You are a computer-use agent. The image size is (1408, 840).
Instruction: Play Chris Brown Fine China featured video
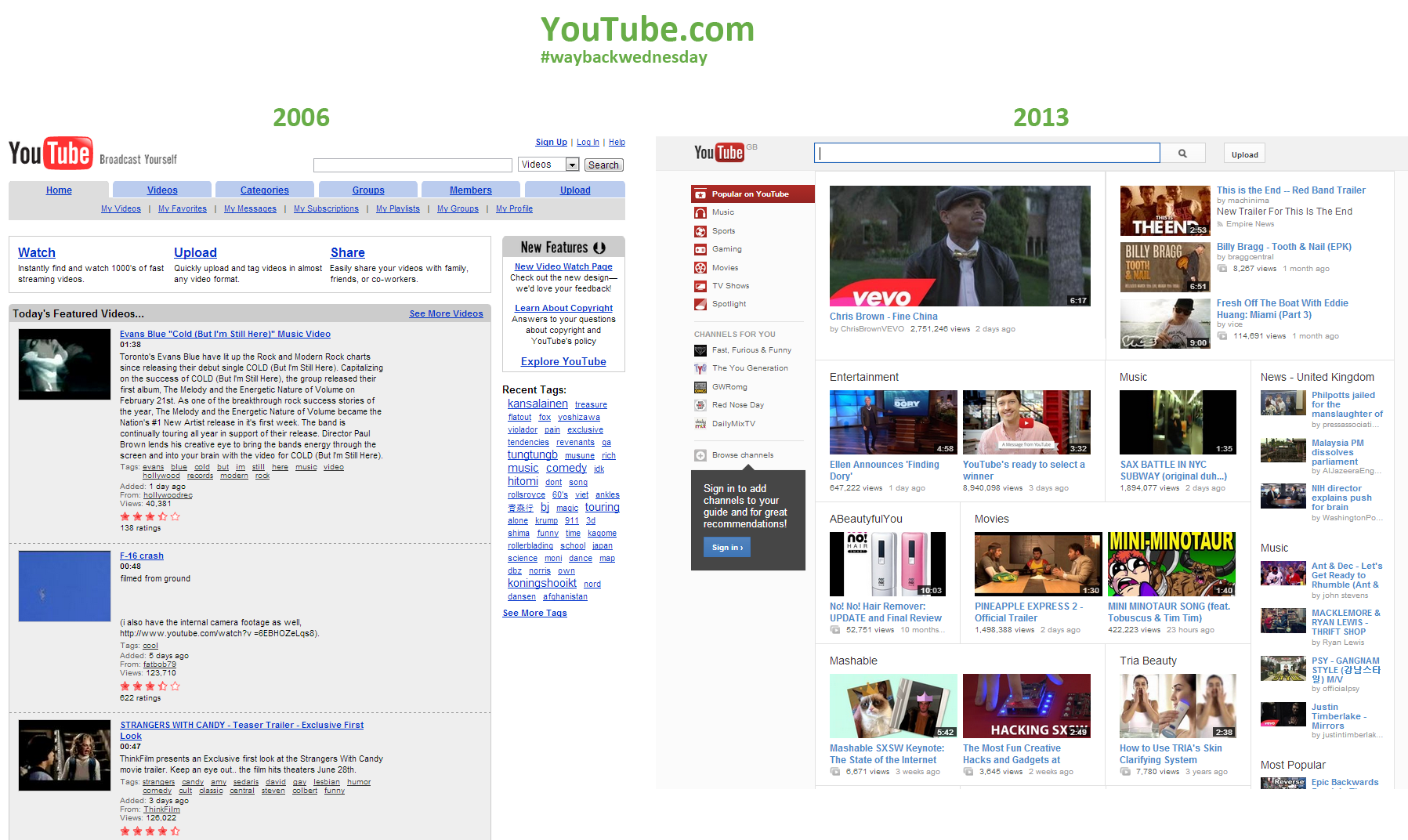point(960,246)
